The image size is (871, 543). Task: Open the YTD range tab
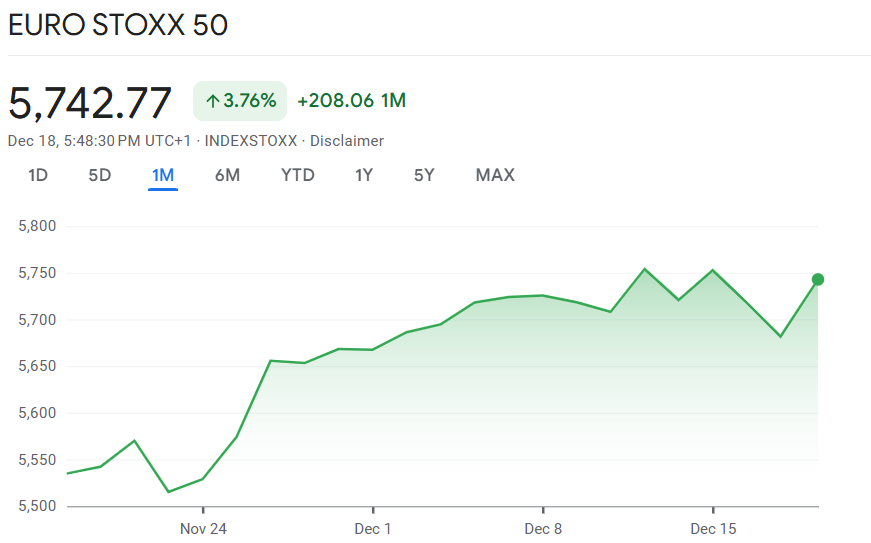pos(298,175)
